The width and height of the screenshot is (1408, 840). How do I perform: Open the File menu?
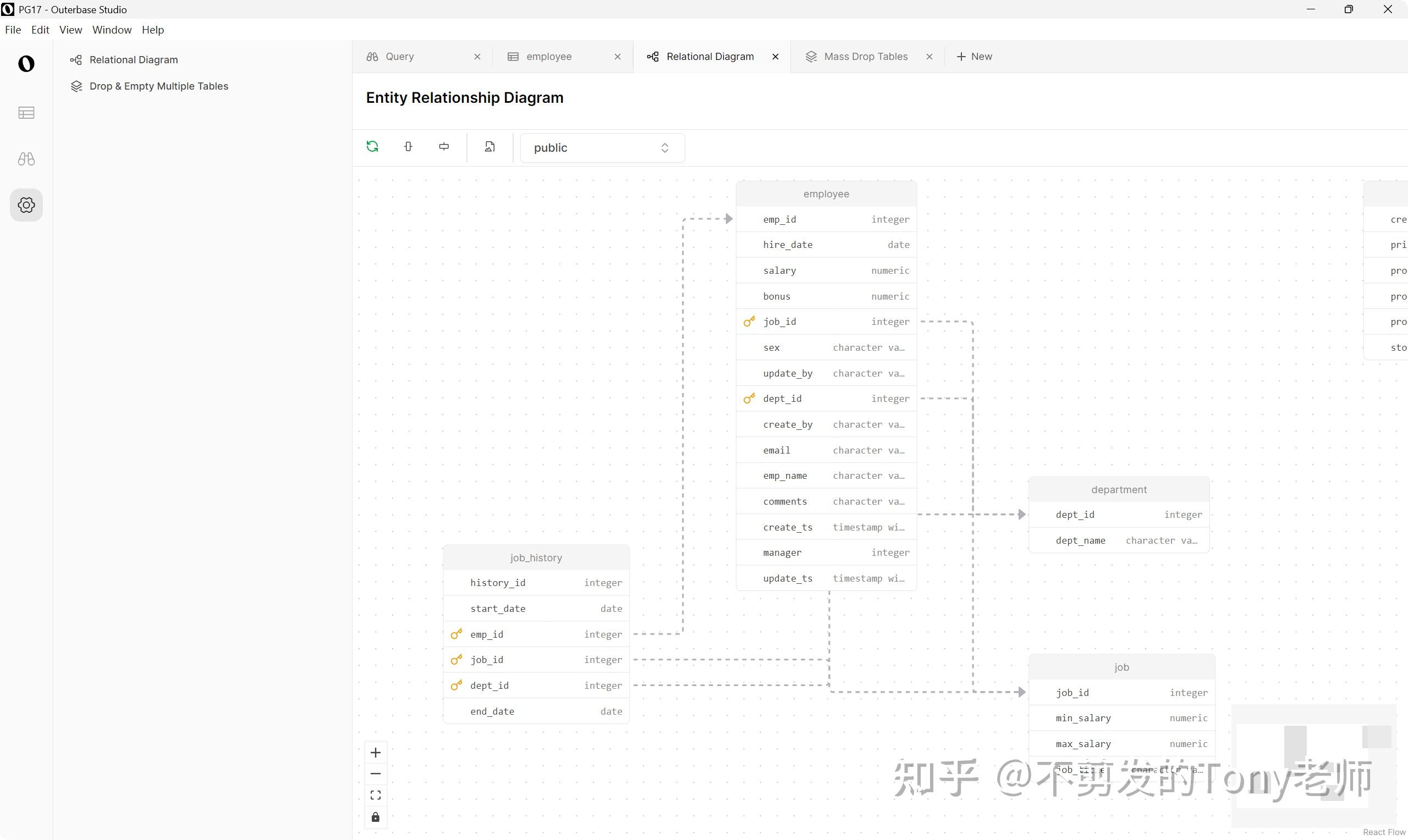(x=13, y=30)
